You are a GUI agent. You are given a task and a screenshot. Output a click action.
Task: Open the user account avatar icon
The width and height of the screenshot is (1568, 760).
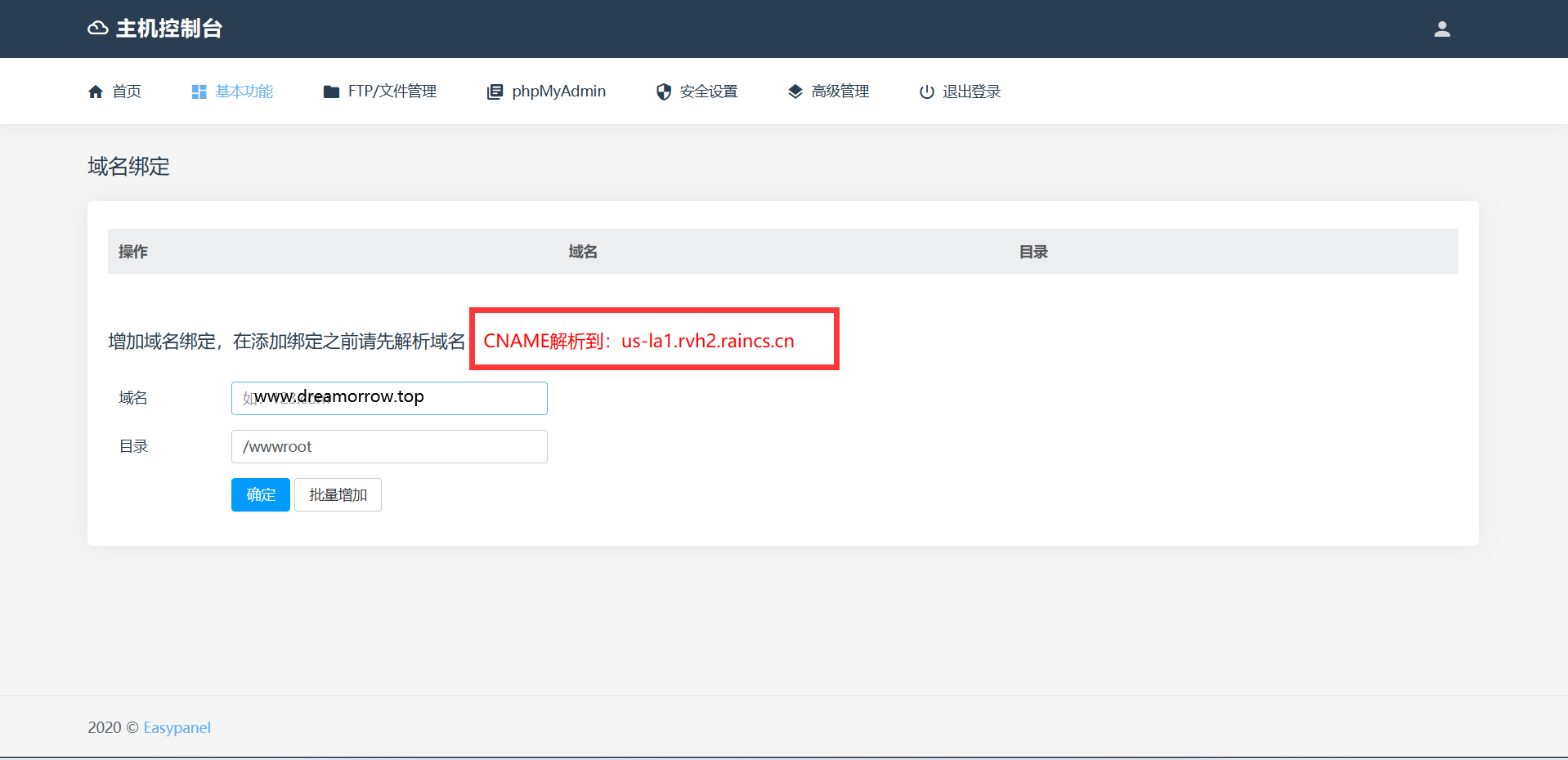tap(1441, 29)
